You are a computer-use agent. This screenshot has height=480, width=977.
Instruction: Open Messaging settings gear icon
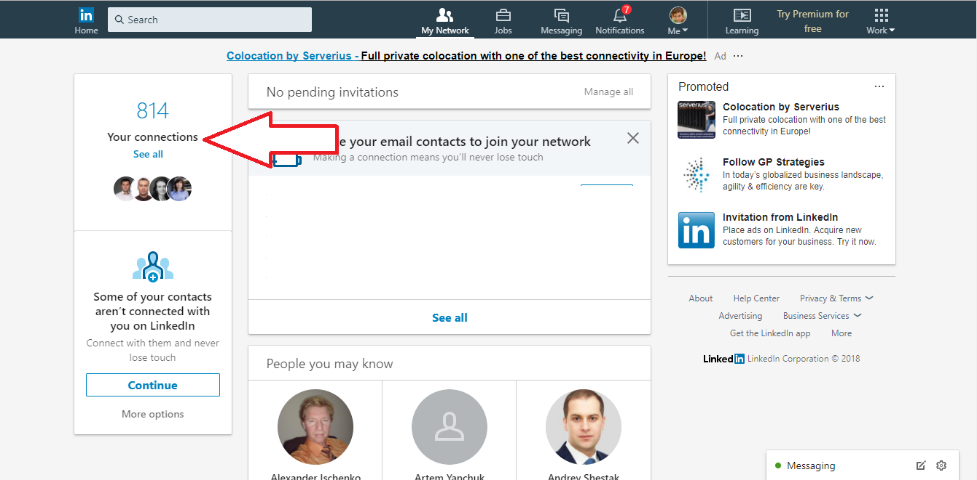click(941, 466)
